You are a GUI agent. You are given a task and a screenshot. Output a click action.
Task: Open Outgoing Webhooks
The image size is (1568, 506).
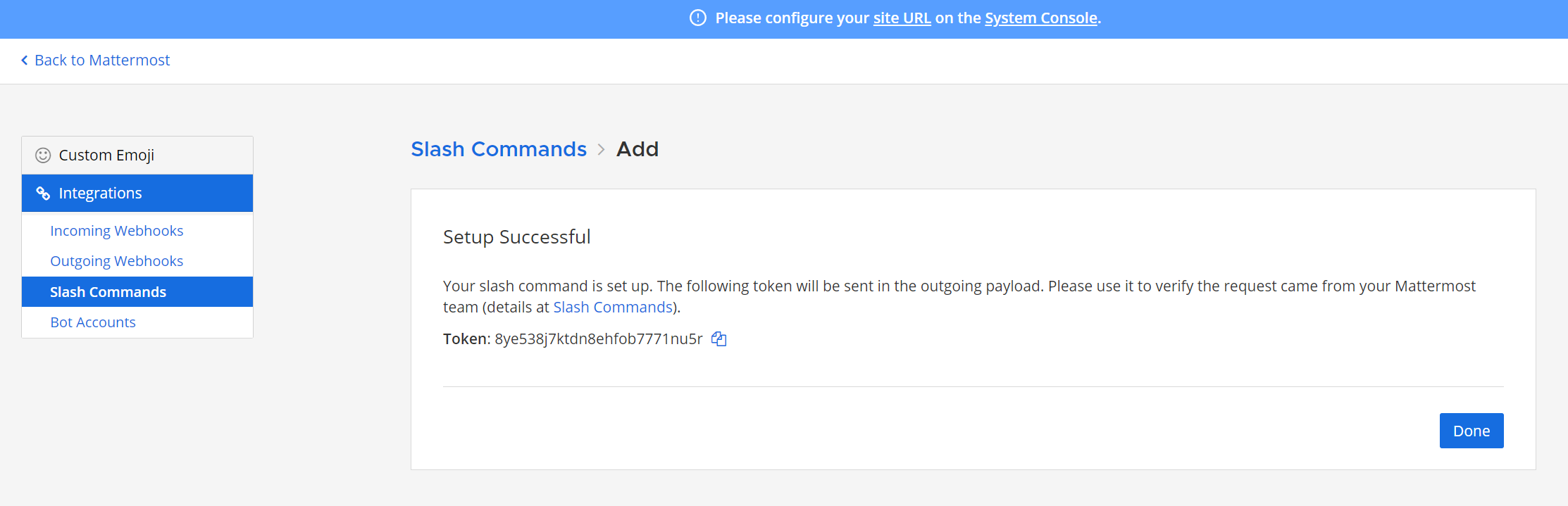tap(117, 261)
